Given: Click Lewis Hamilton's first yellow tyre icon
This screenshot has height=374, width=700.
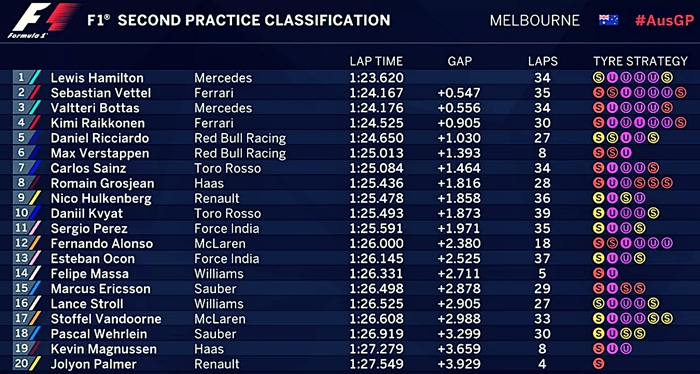Looking at the screenshot, I should [x=598, y=78].
